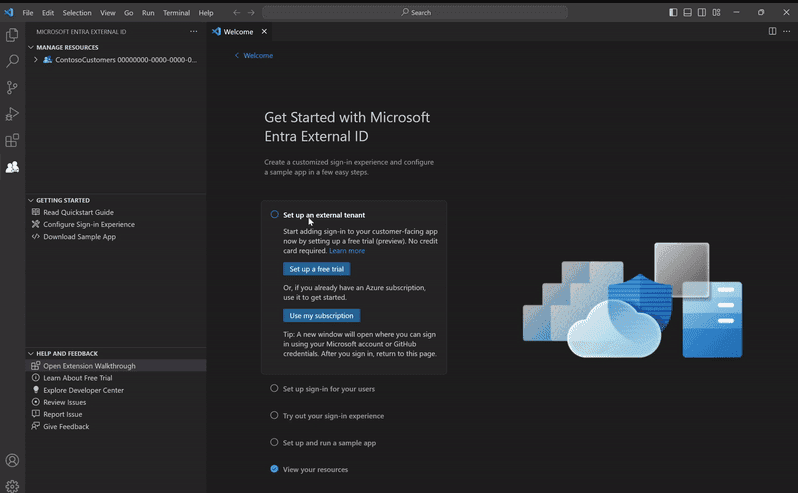This screenshot has height=493, width=798.
Task: Expand the ContosoCustomers tree node
Action: point(36,60)
